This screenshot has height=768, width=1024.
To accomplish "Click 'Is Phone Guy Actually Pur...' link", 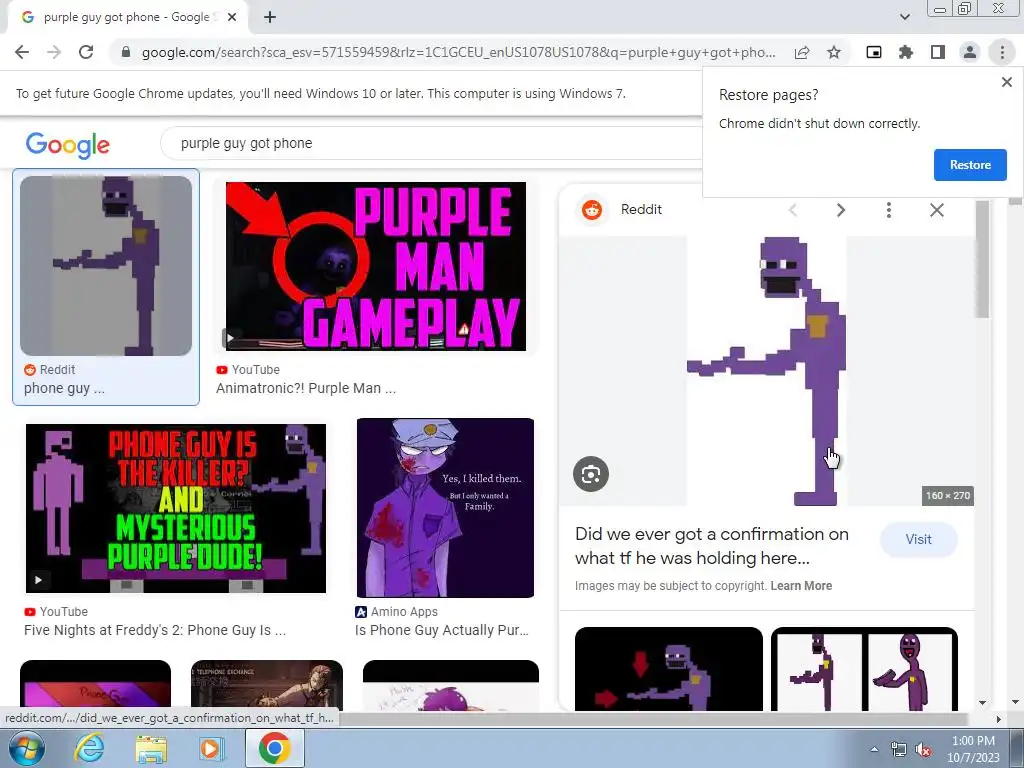I will click(x=441, y=630).
